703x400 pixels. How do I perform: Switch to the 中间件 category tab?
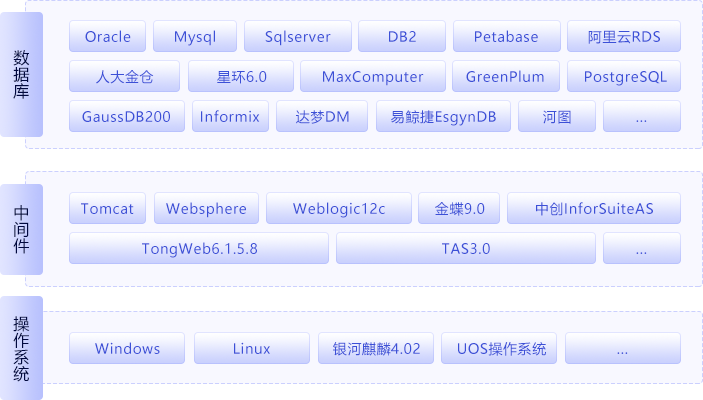21,228
